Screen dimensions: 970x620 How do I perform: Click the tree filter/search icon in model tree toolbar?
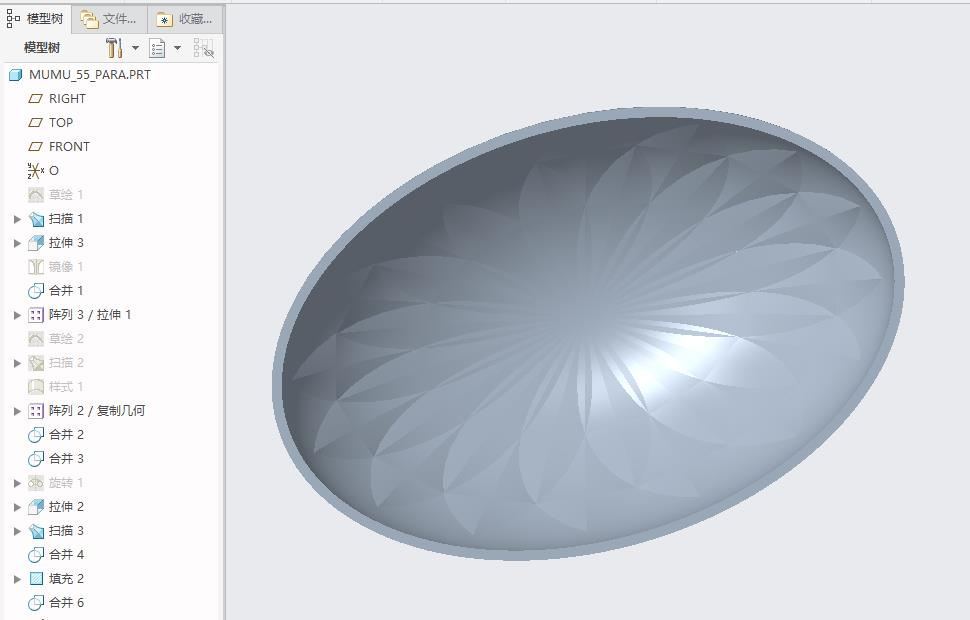(204, 48)
